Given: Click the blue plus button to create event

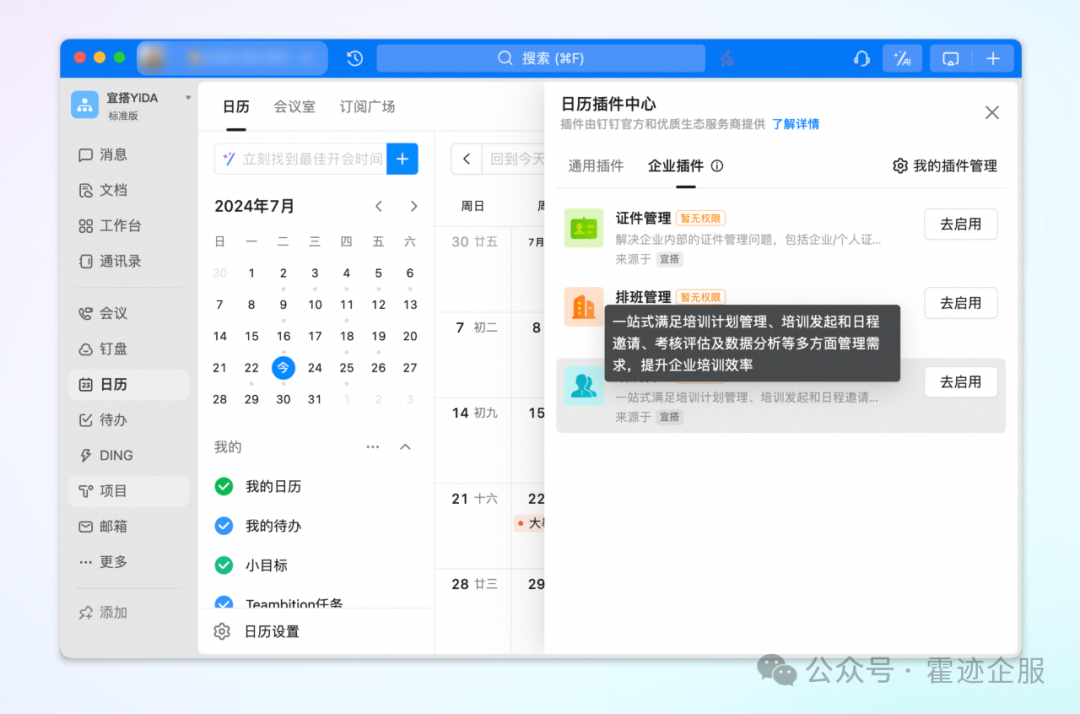Looking at the screenshot, I should click(x=402, y=159).
